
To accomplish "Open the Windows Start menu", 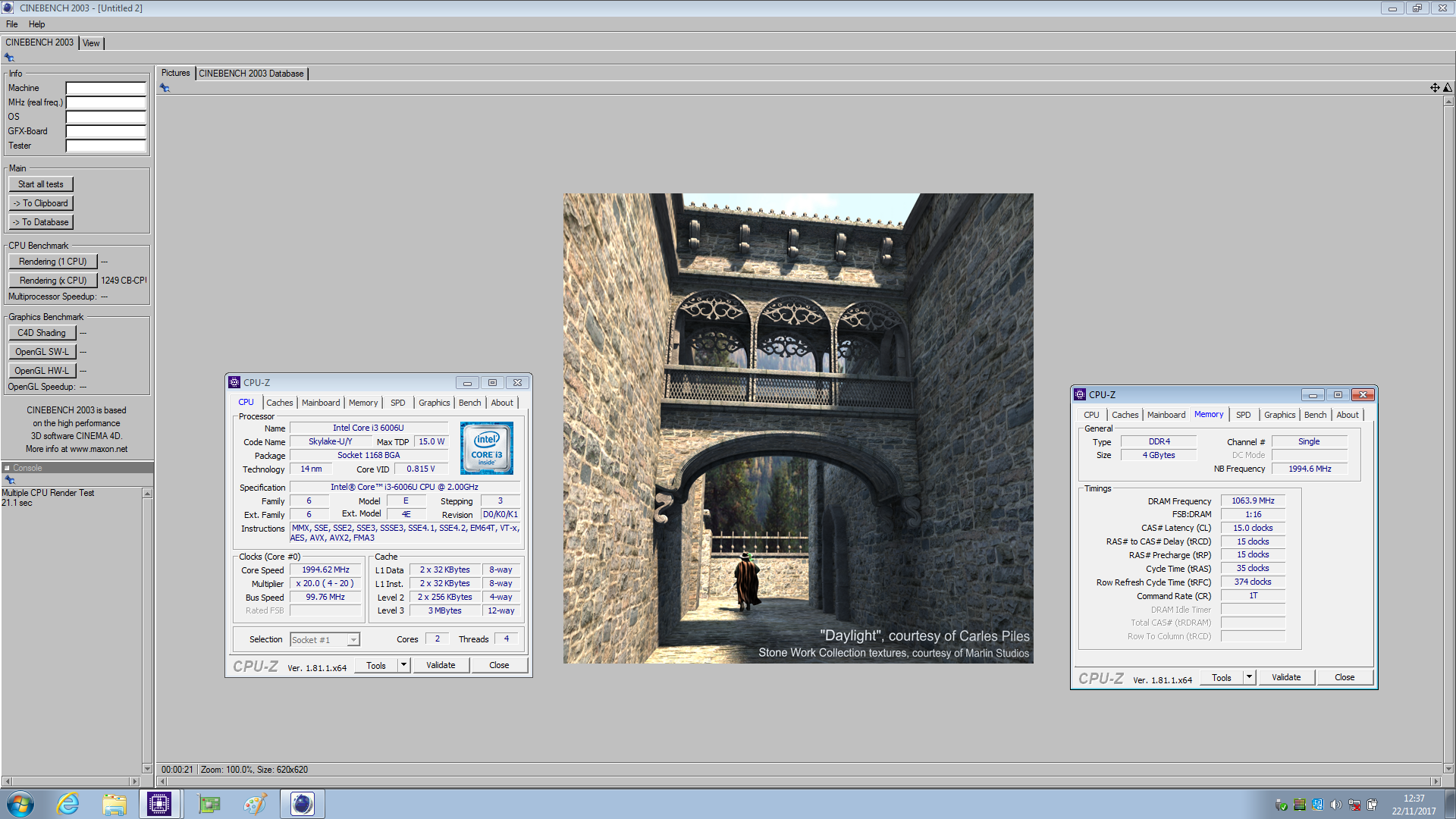I will click(20, 804).
